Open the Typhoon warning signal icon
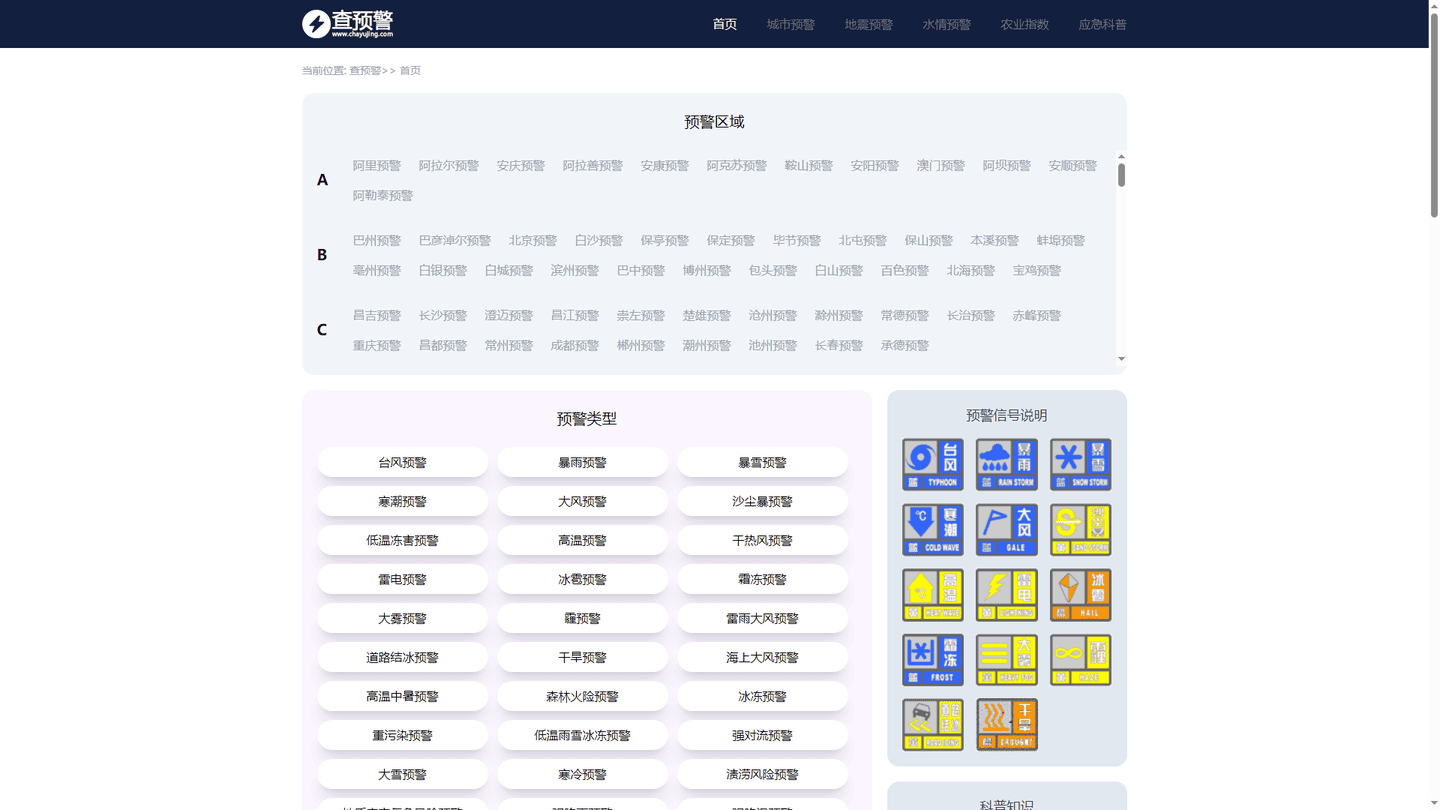The height and width of the screenshot is (810, 1440). coord(933,464)
